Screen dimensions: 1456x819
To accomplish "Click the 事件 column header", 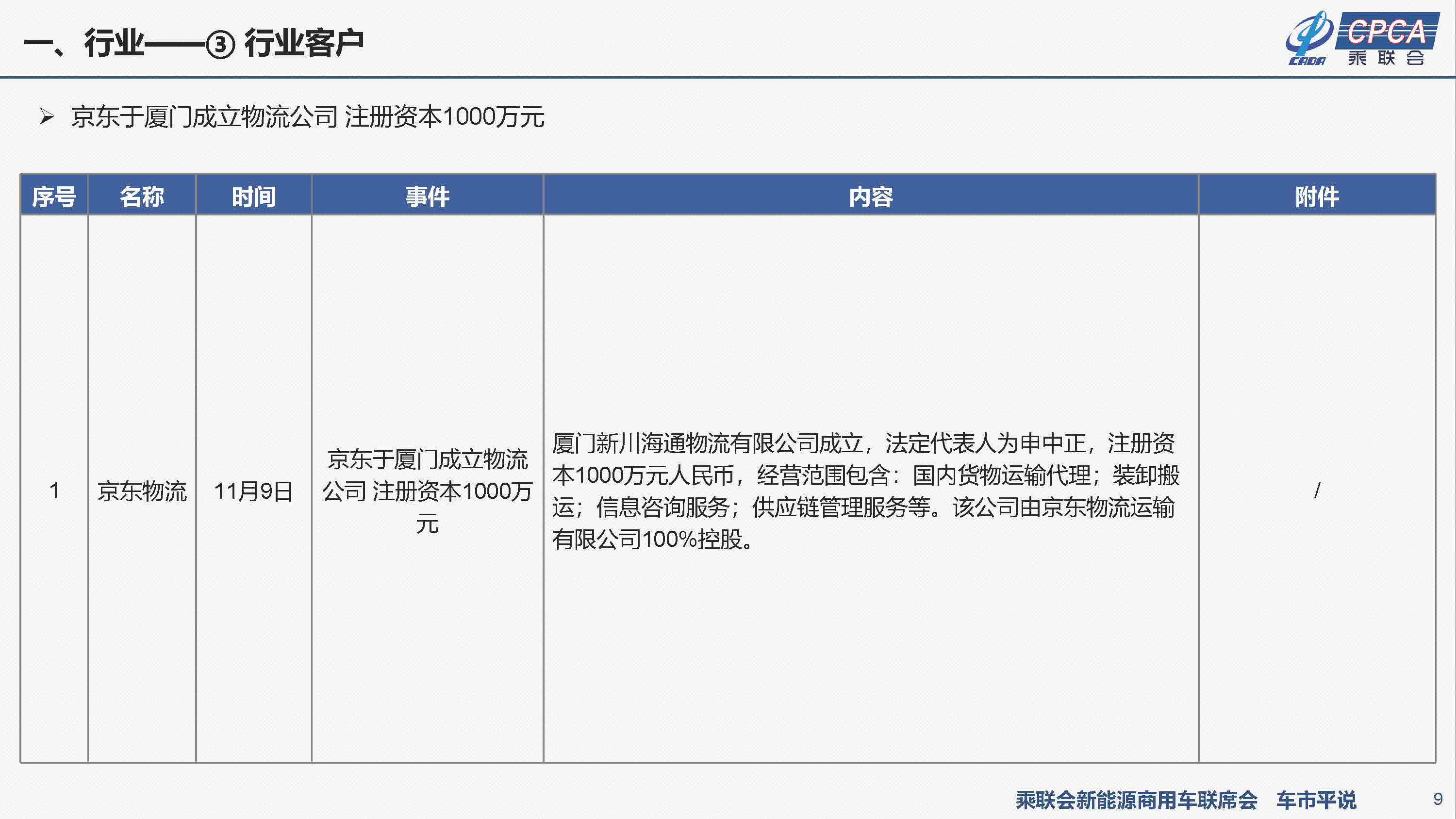I will (x=427, y=196).
